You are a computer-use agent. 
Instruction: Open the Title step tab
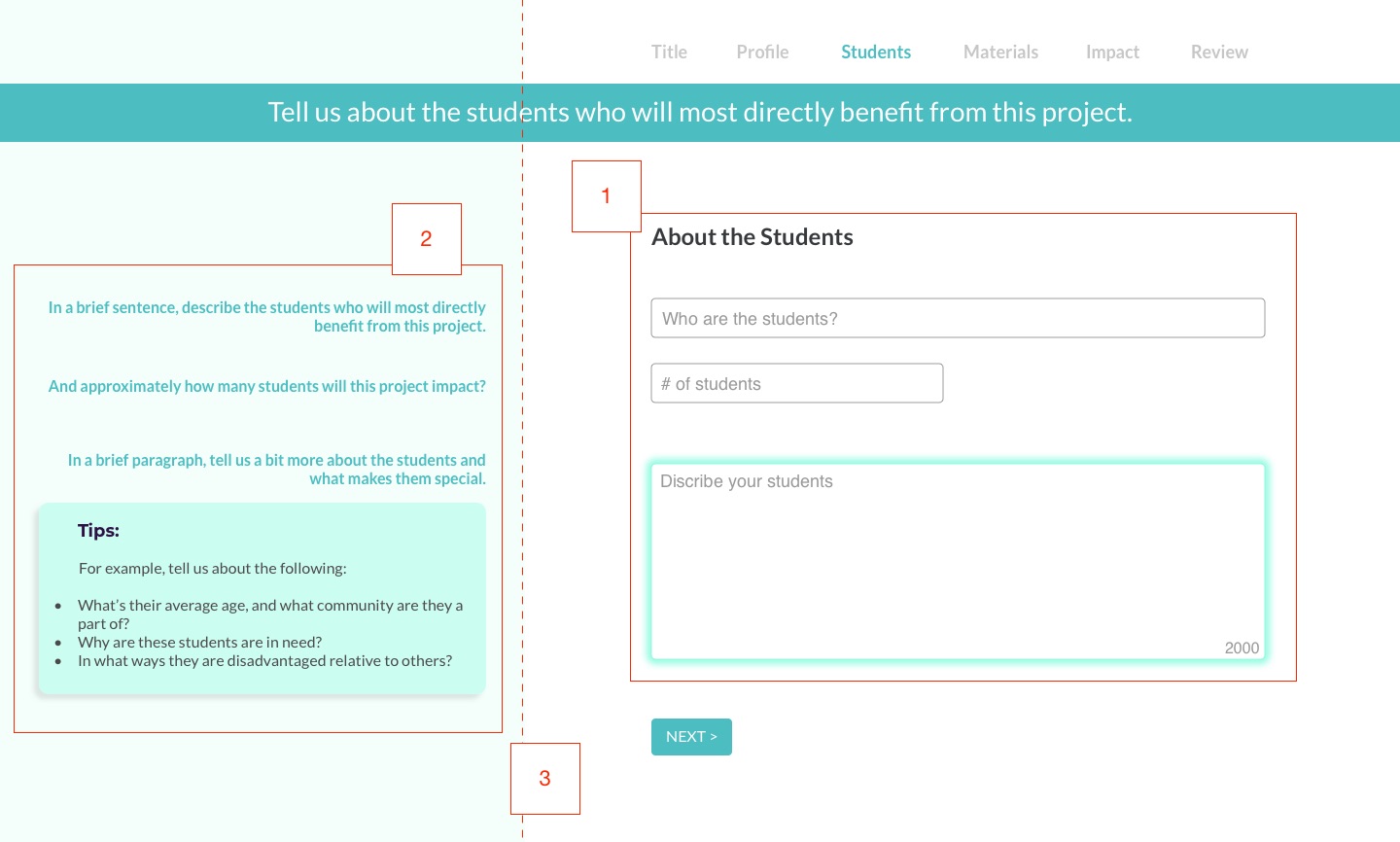click(x=669, y=53)
